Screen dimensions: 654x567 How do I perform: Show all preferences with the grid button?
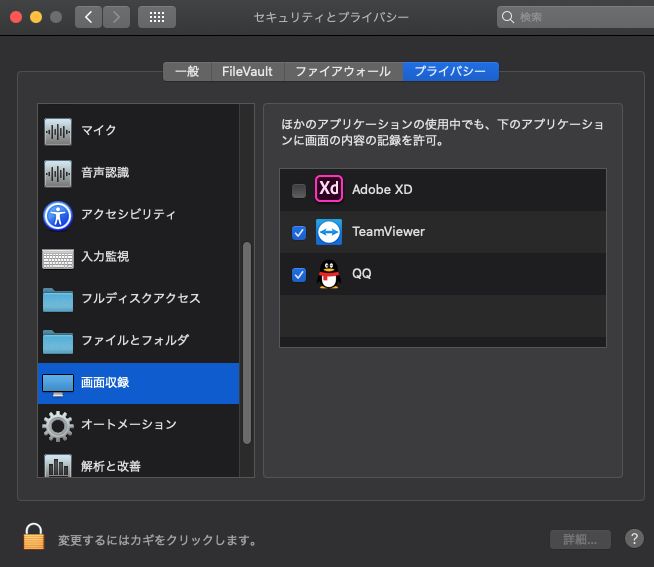click(157, 17)
